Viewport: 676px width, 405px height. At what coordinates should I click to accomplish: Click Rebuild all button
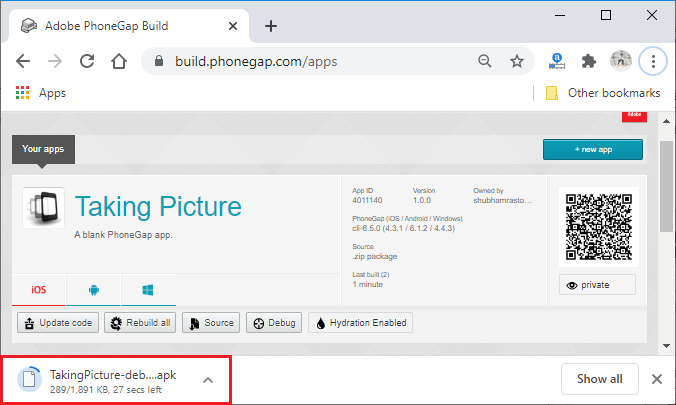point(140,323)
